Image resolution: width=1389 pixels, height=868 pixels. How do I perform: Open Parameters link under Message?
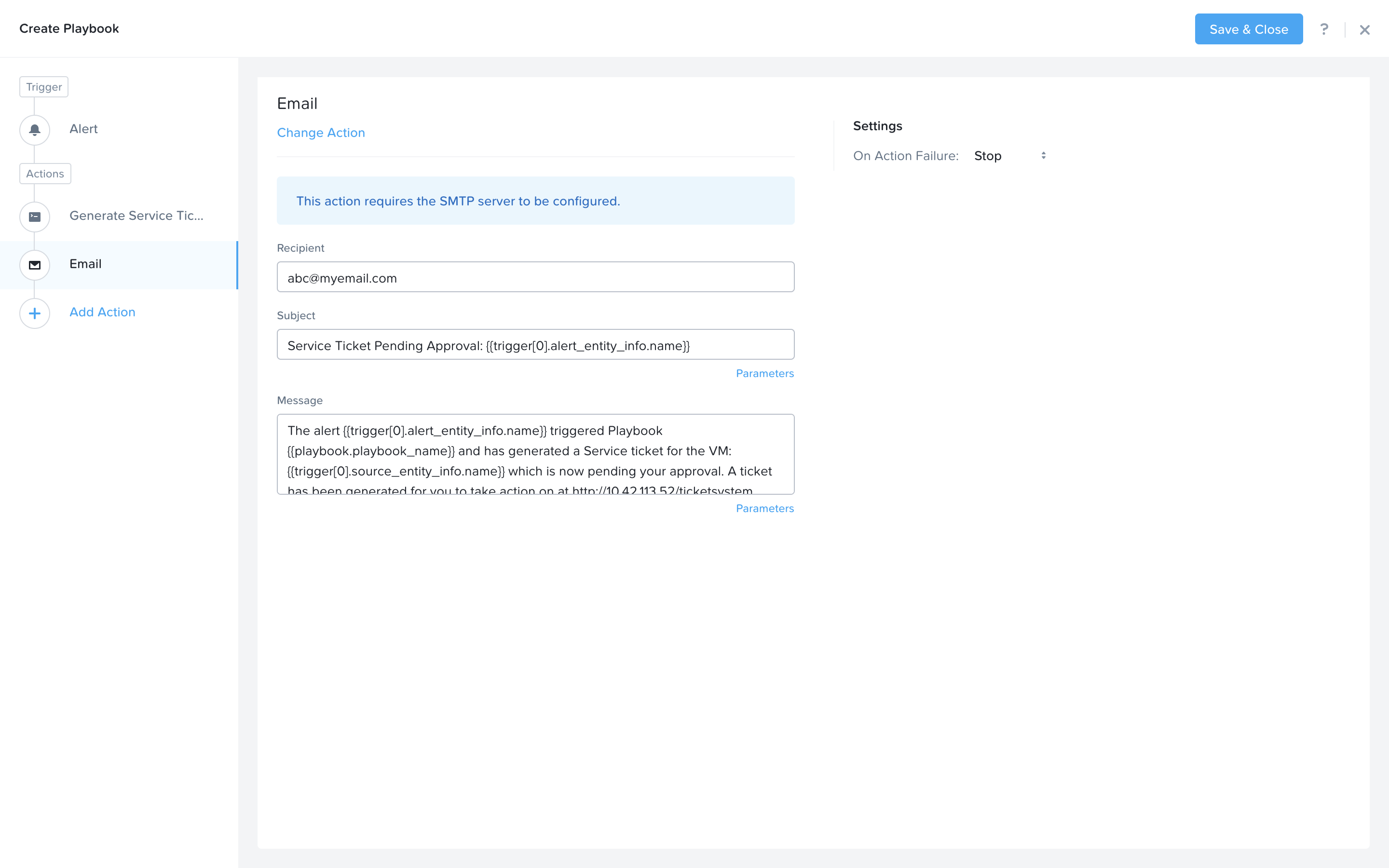pyautogui.click(x=764, y=508)
